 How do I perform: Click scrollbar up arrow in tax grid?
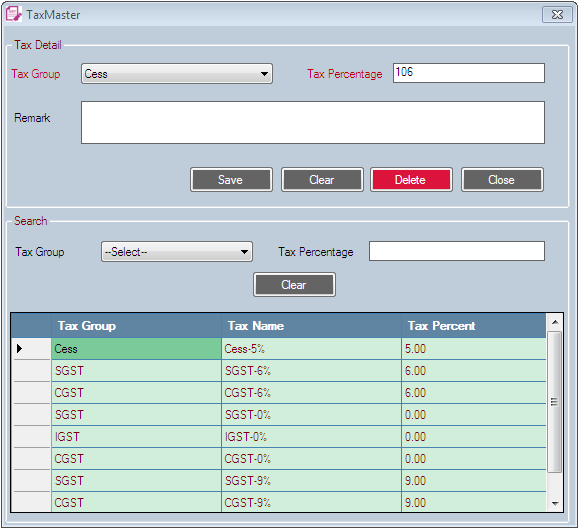[x=555, y=322]
